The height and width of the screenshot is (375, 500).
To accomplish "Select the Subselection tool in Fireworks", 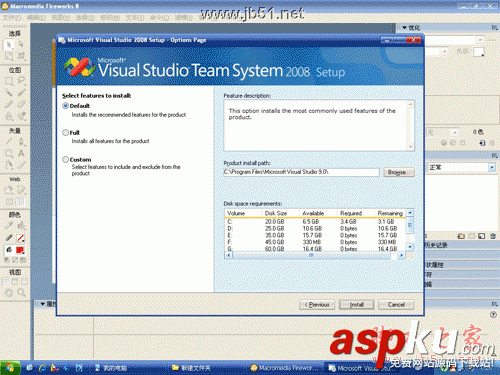I will coord(21,44).
